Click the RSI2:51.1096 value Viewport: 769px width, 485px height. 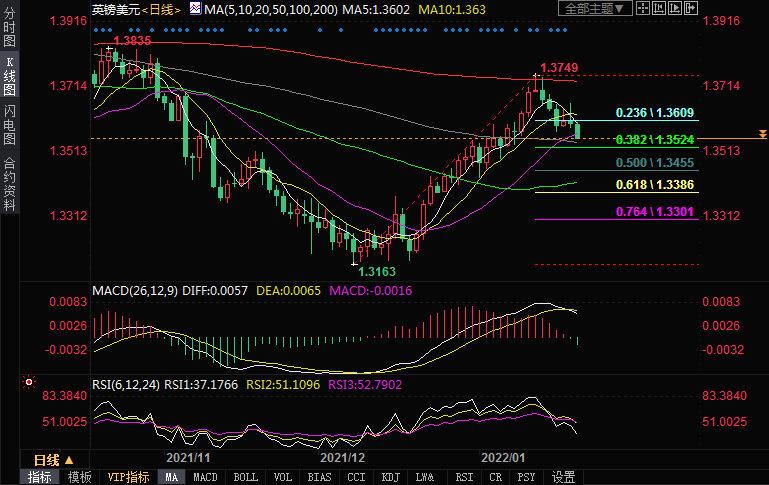click(283, 384)
